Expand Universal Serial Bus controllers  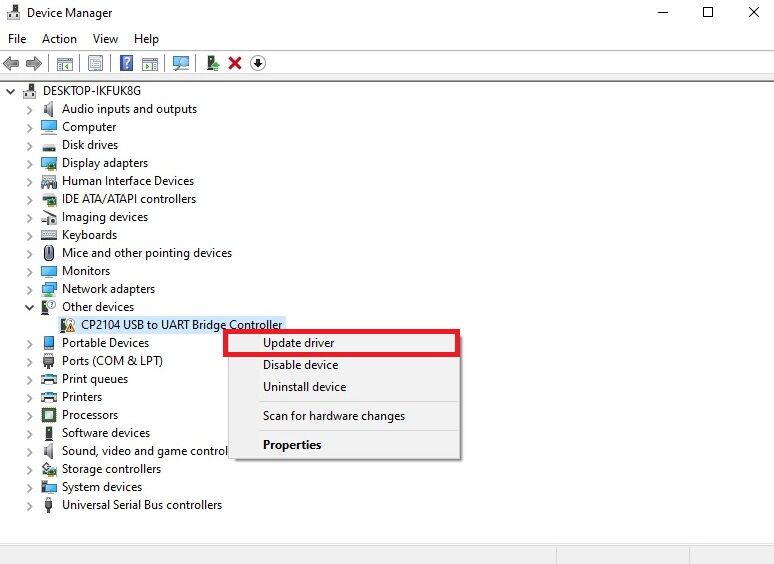[30, 505]
